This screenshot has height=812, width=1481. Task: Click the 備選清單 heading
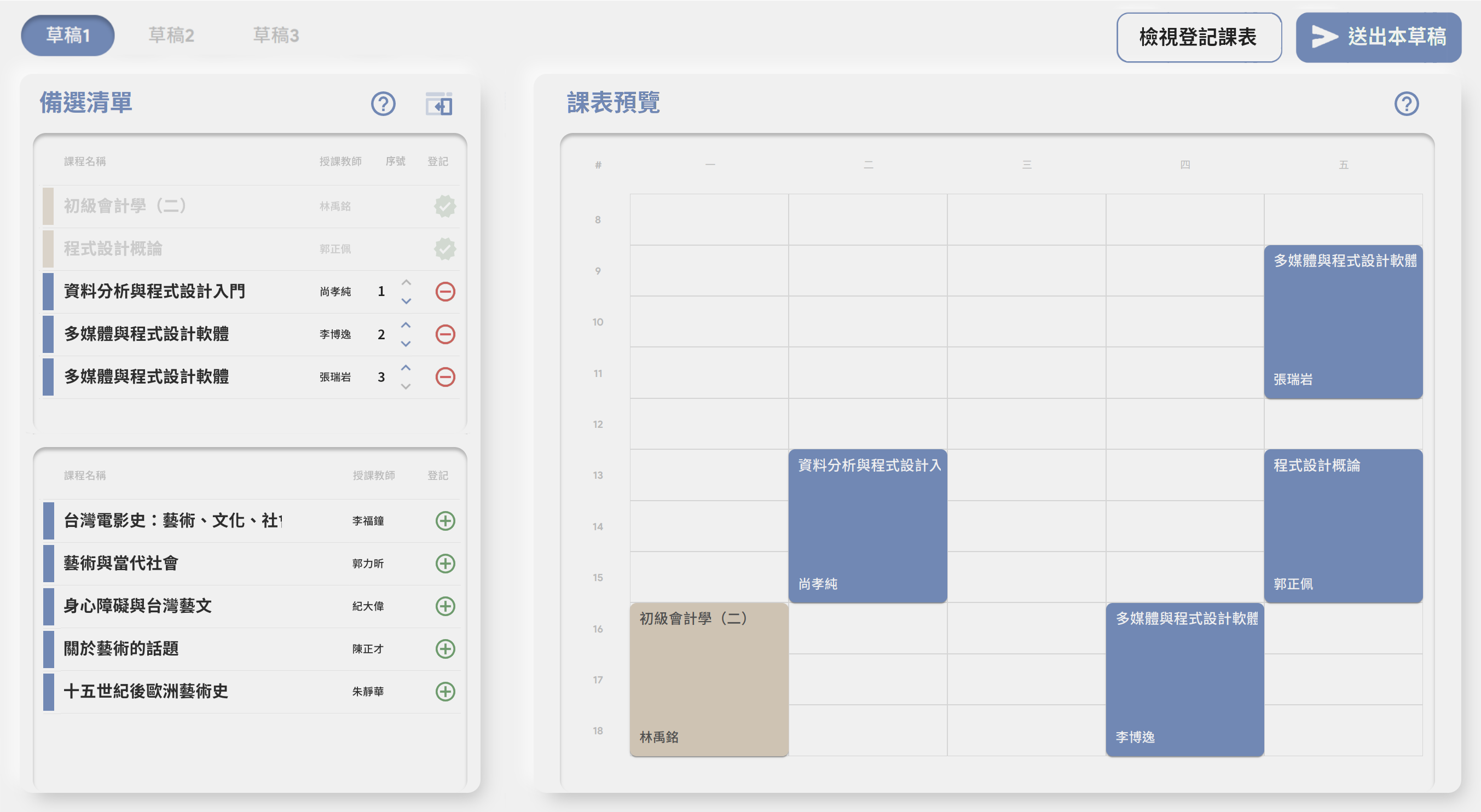click(x=86, y=103)
